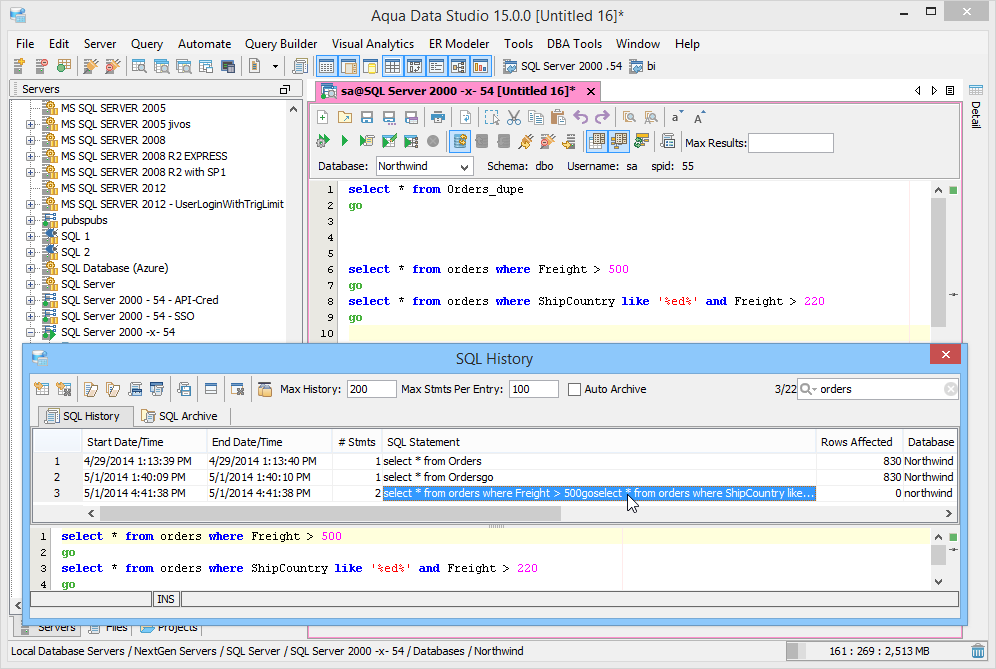
Task: Expand the MS SQL SERVER 2005 jivos node
Action: (30, 125)
